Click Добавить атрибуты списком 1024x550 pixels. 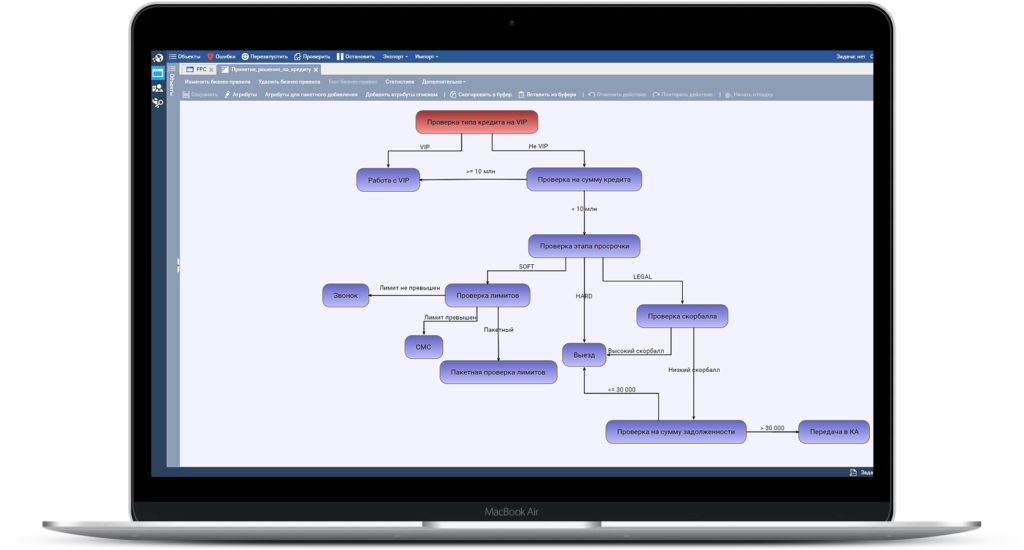(402, 95)
